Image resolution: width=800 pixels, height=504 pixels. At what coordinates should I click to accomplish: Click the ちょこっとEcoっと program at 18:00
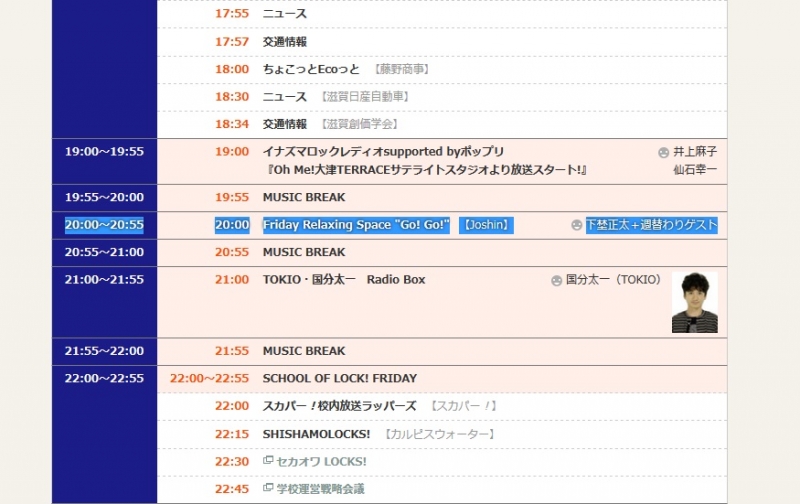pyautogui.click(x=310, y=69)
